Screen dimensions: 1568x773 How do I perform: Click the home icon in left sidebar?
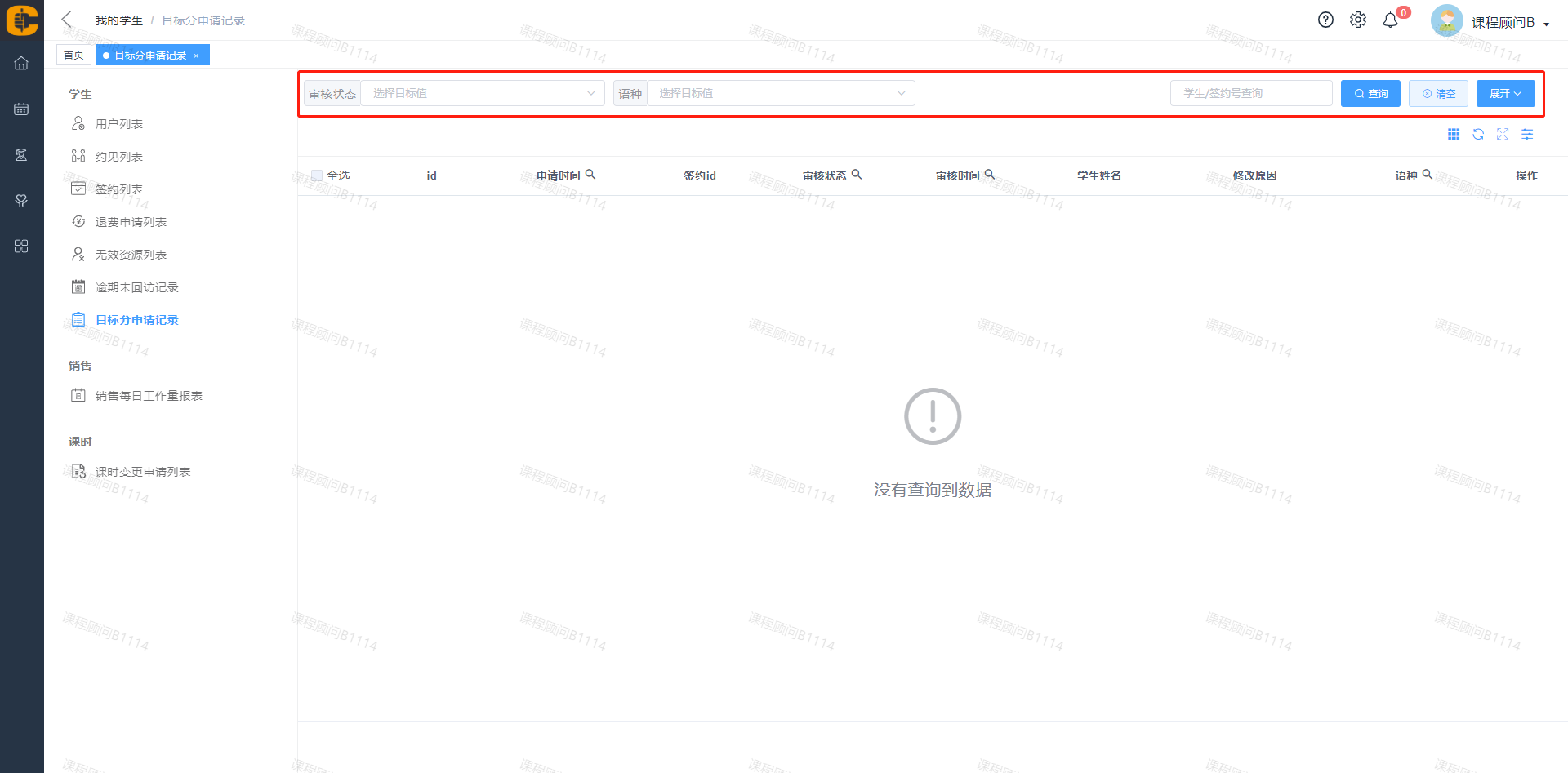coord(21,64)
